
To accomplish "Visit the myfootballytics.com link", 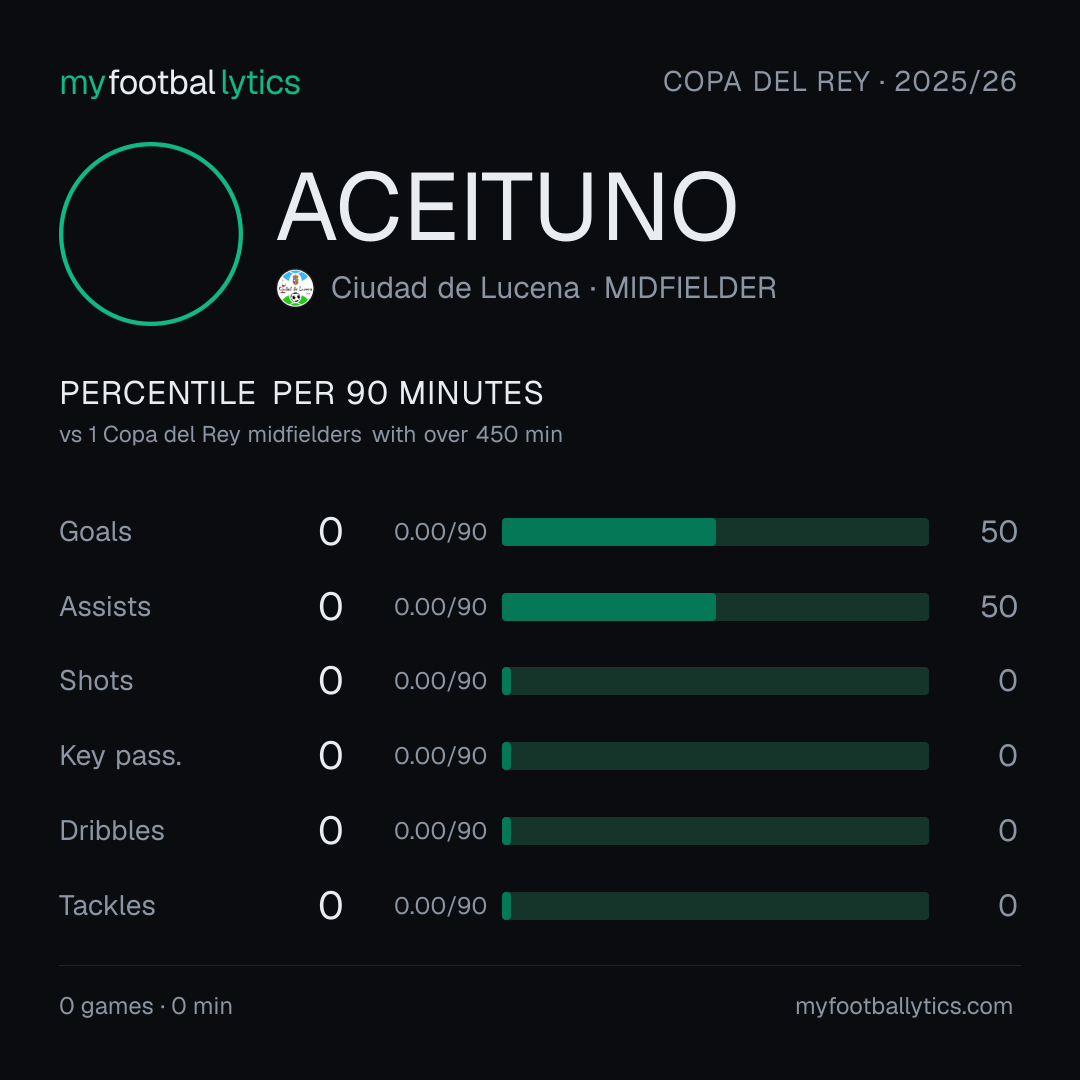I will pyautogui.click(x=904, y=1006).
